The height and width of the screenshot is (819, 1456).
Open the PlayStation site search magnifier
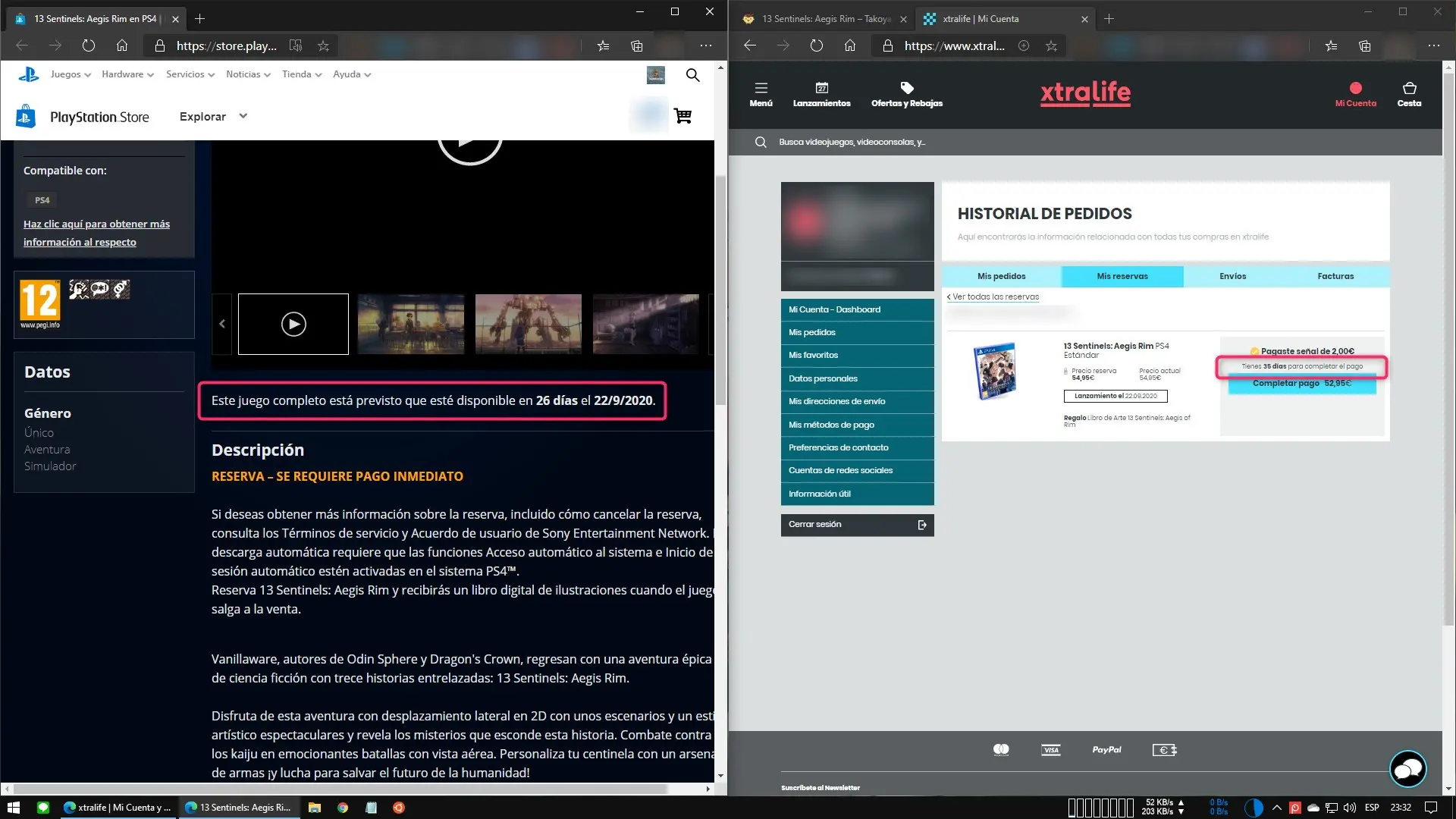(692, 74)
